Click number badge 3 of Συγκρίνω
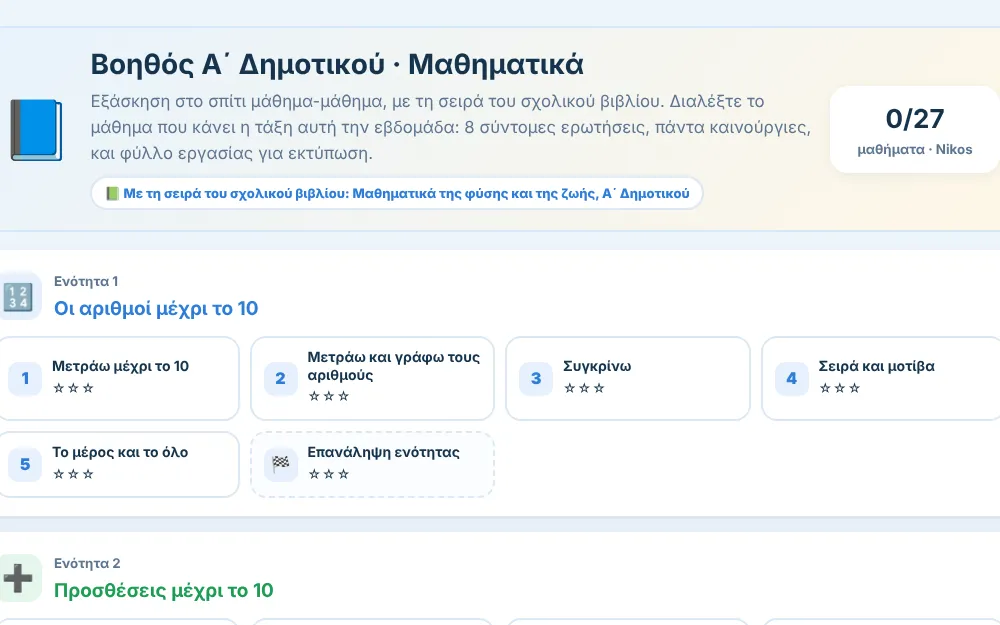Viewport: 1000px width, 625px height. (536, 378)
